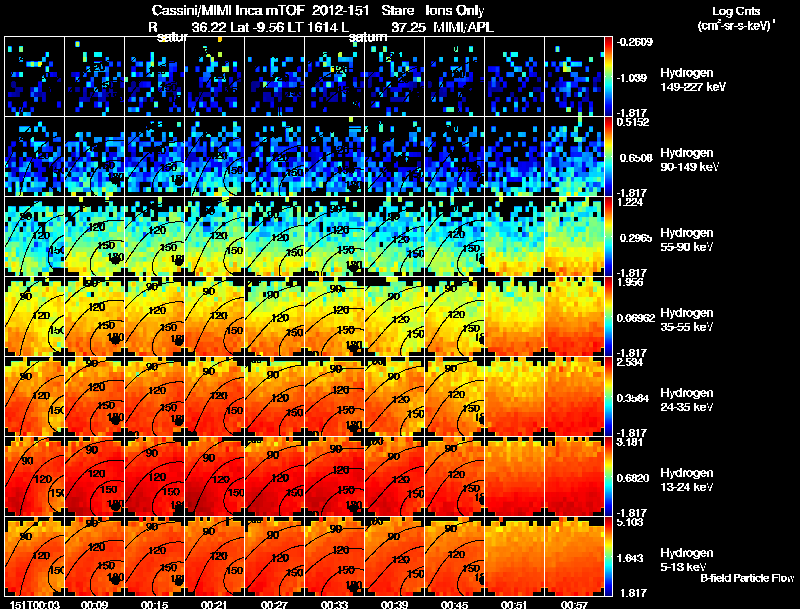Click the Hydrogen 55-90 keV label
The height and width of the screenshot is (609, 800).
tap(687, 240)
